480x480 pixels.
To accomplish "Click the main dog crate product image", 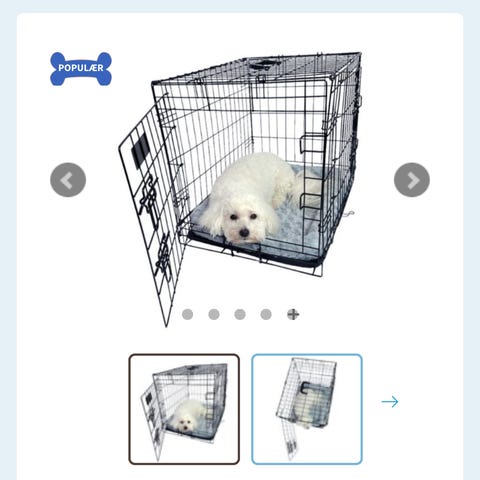I will pyautogui.click(x=240, y=189).
